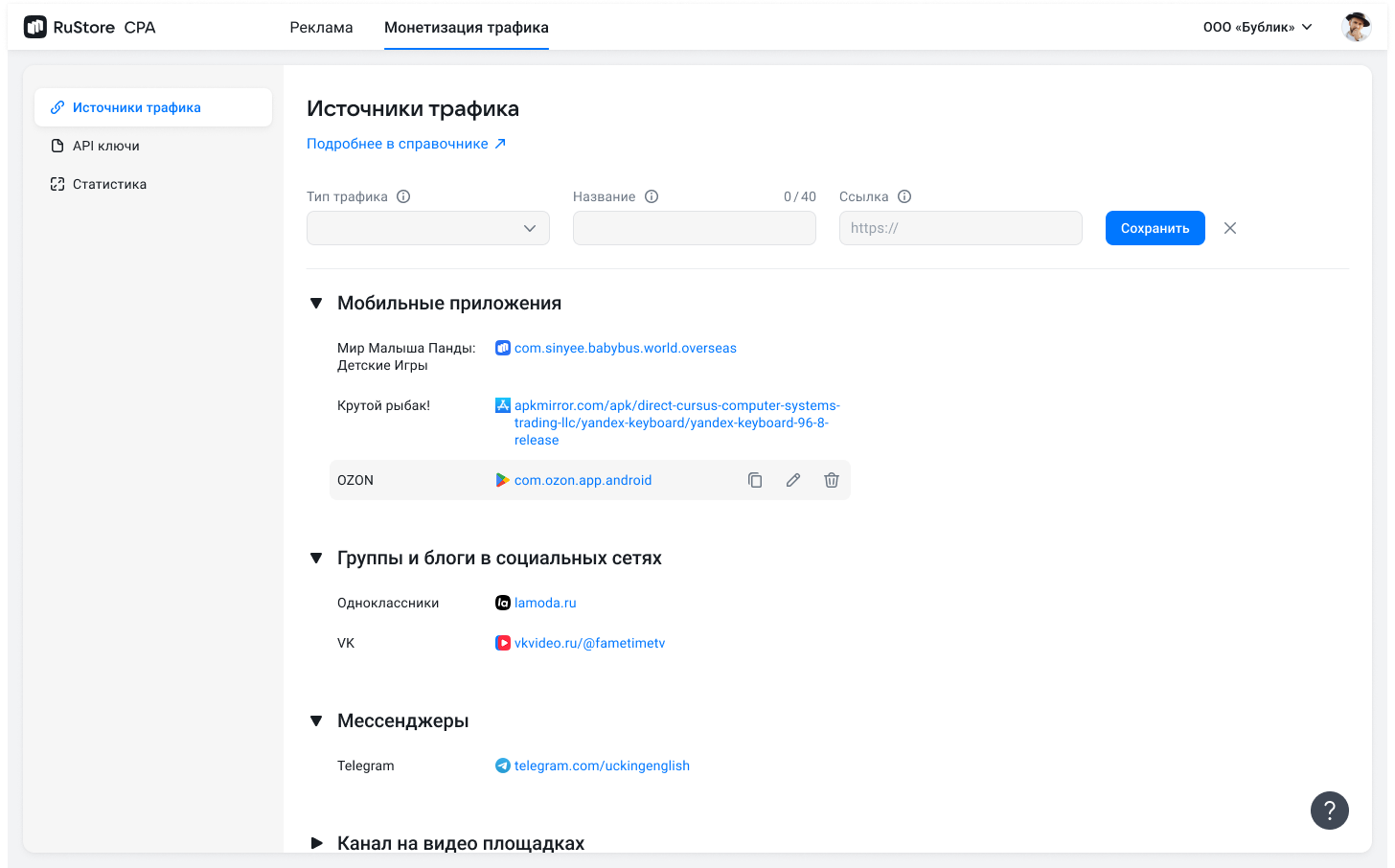
Task: Click info icon beside Ссылка label
Action: [x=904, y=196]
